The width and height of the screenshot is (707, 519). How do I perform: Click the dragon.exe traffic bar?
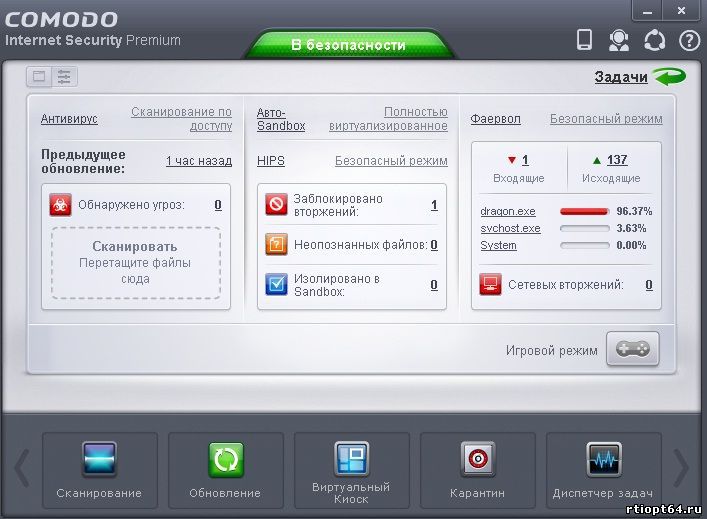click(x=584, y=211)
